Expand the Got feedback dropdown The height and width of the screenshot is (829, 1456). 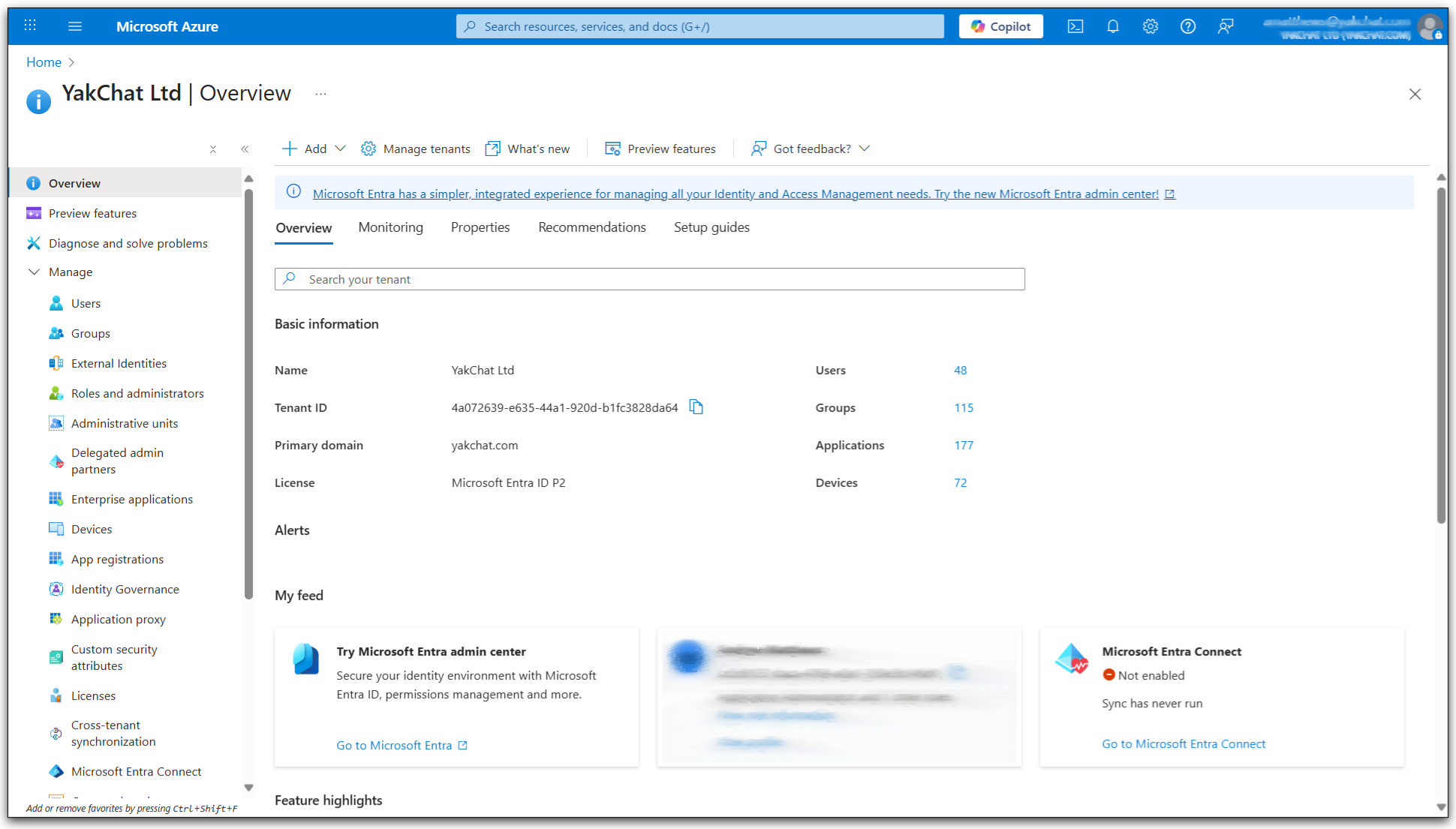[x=811, y=149]
